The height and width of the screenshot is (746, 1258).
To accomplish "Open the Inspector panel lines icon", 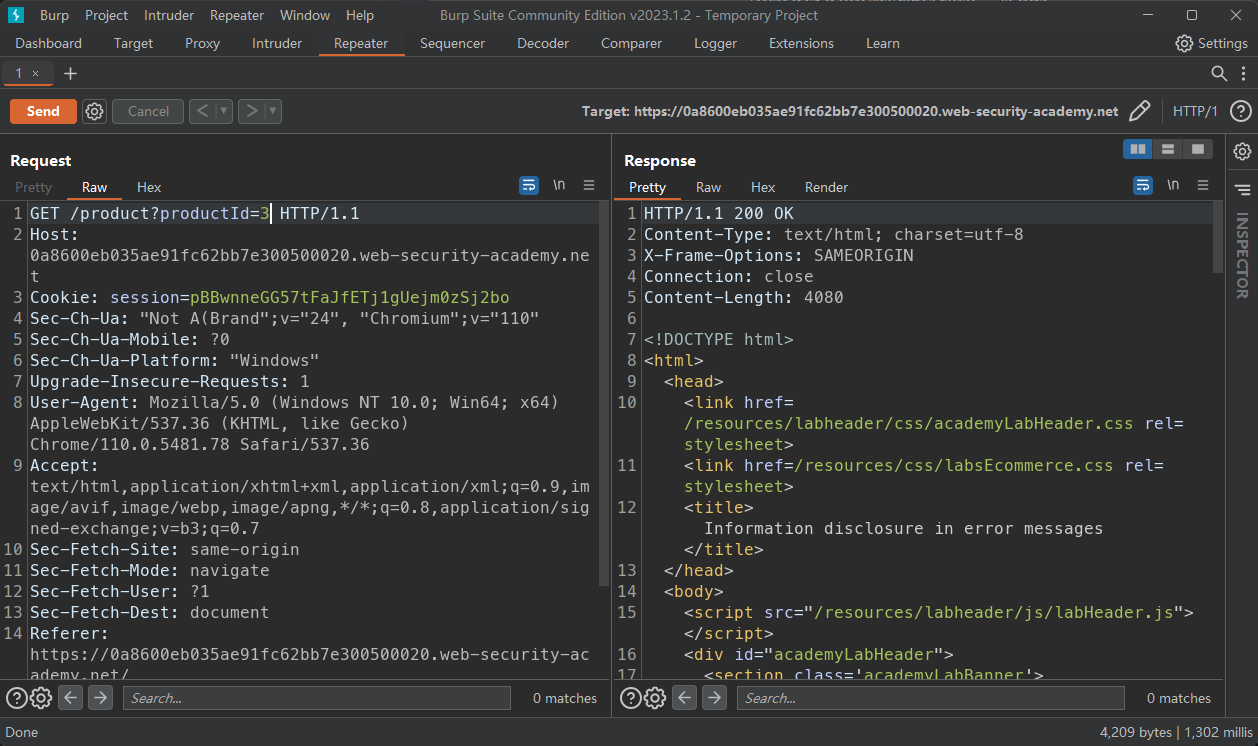I will point(1242,189).
